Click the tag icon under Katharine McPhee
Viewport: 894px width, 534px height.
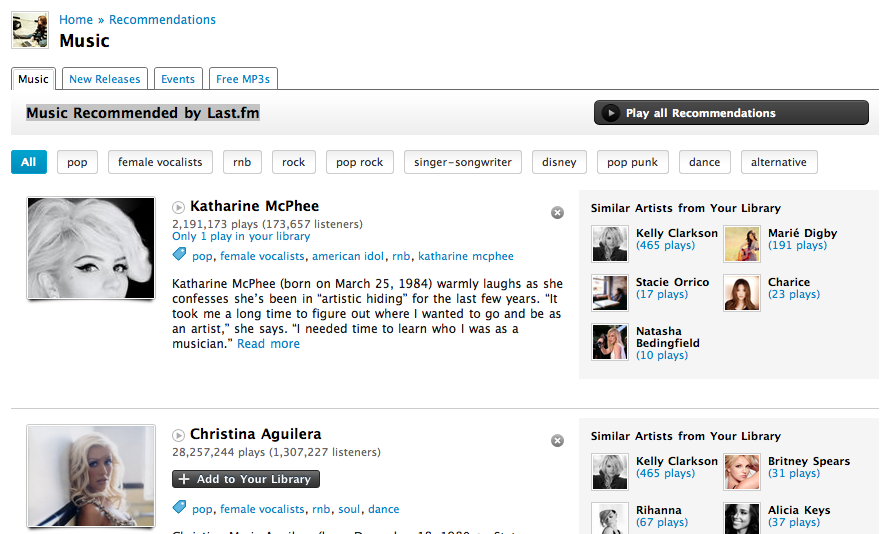179,255
